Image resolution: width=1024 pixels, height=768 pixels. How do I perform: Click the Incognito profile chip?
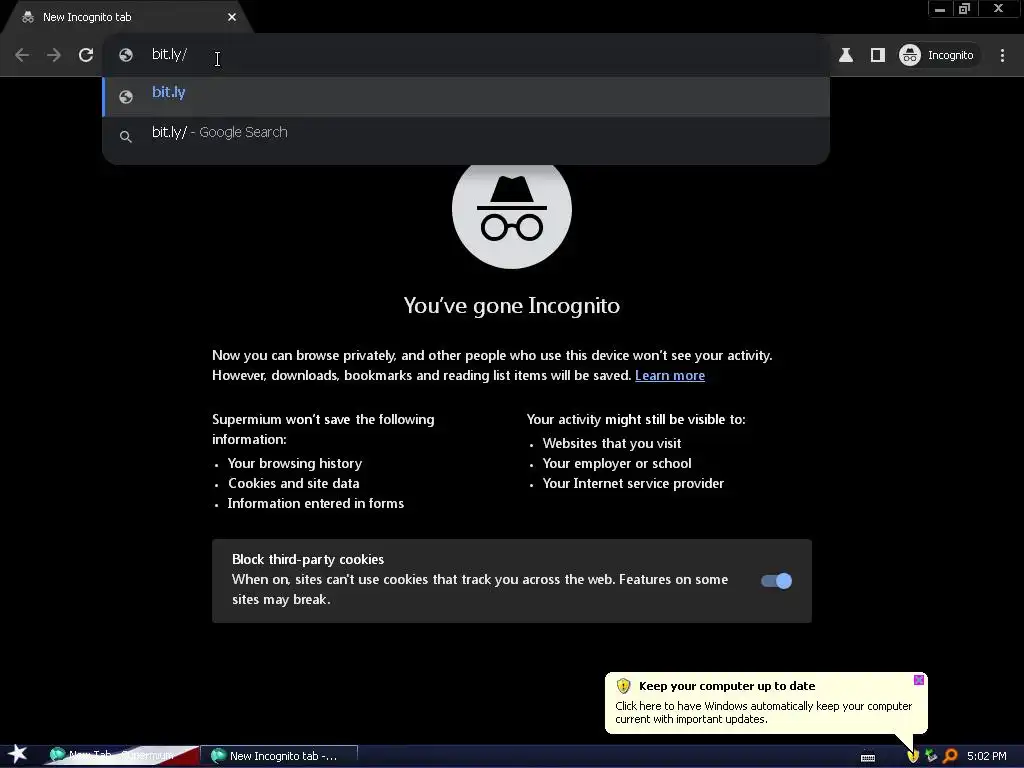(x=937, y=55)
